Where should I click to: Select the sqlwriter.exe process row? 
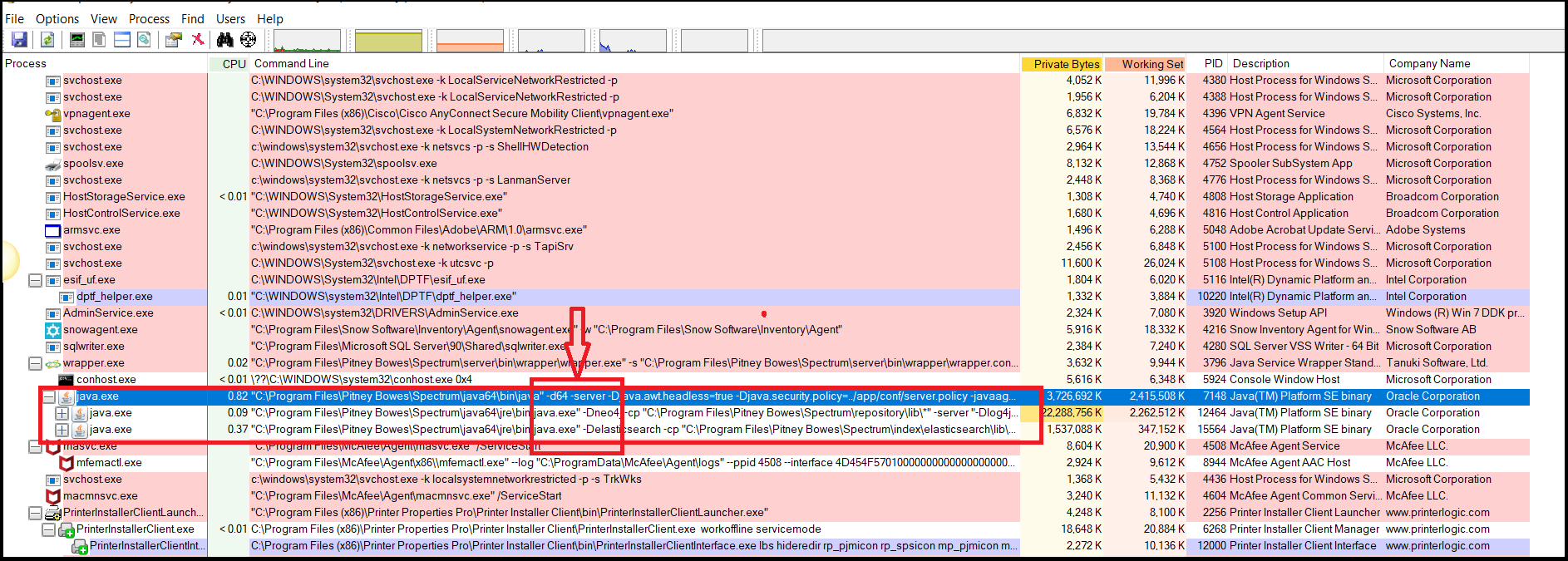pos(765,347)
